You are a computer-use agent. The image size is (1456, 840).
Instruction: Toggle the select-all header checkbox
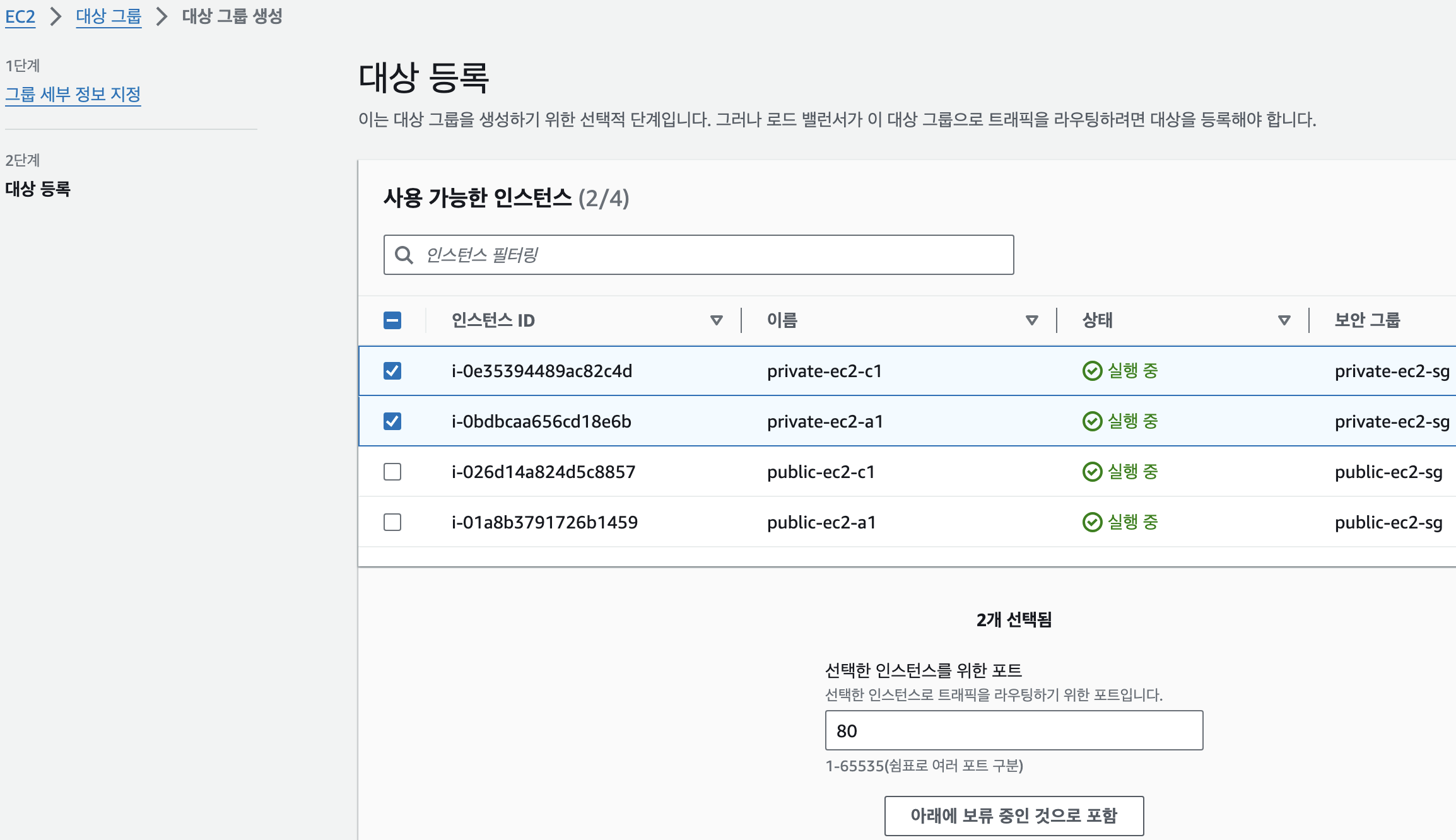pos(392,320)
